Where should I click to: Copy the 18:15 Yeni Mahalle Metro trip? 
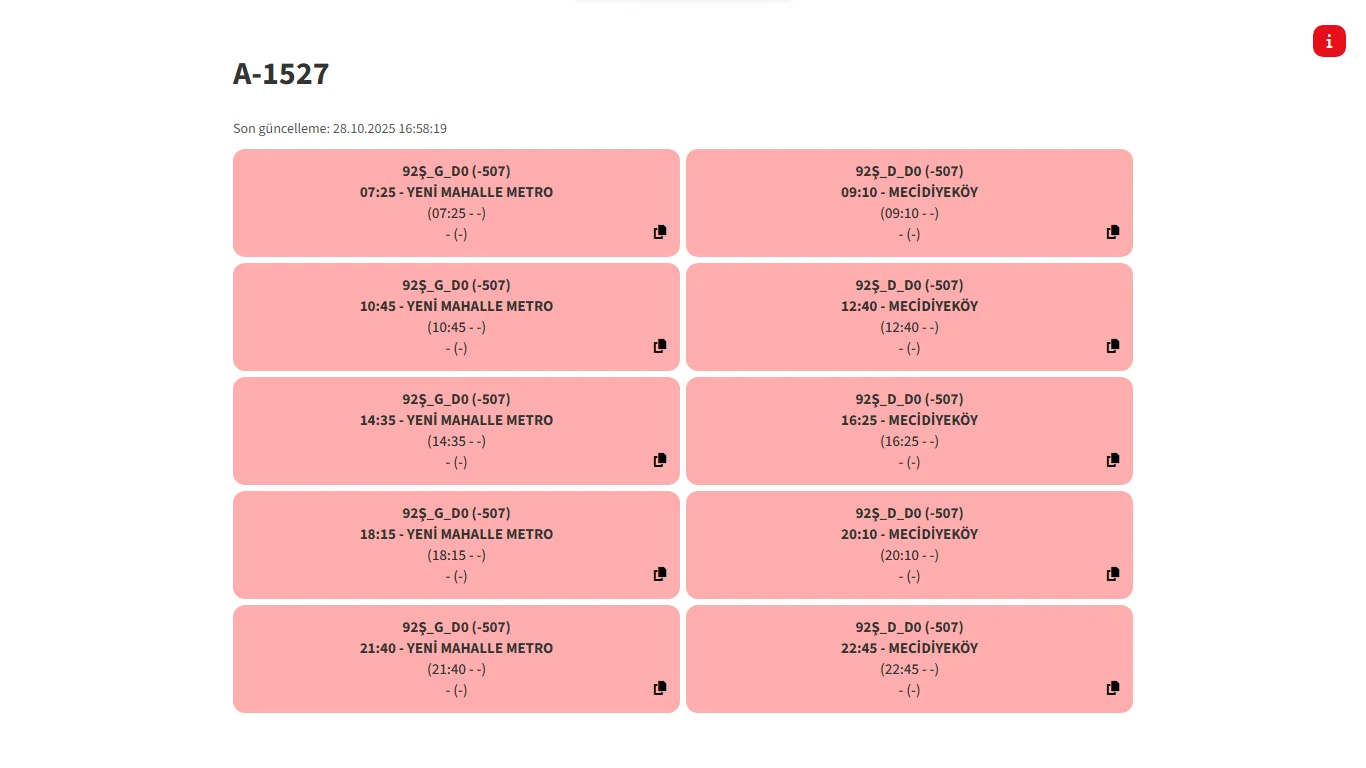[660, 574]
